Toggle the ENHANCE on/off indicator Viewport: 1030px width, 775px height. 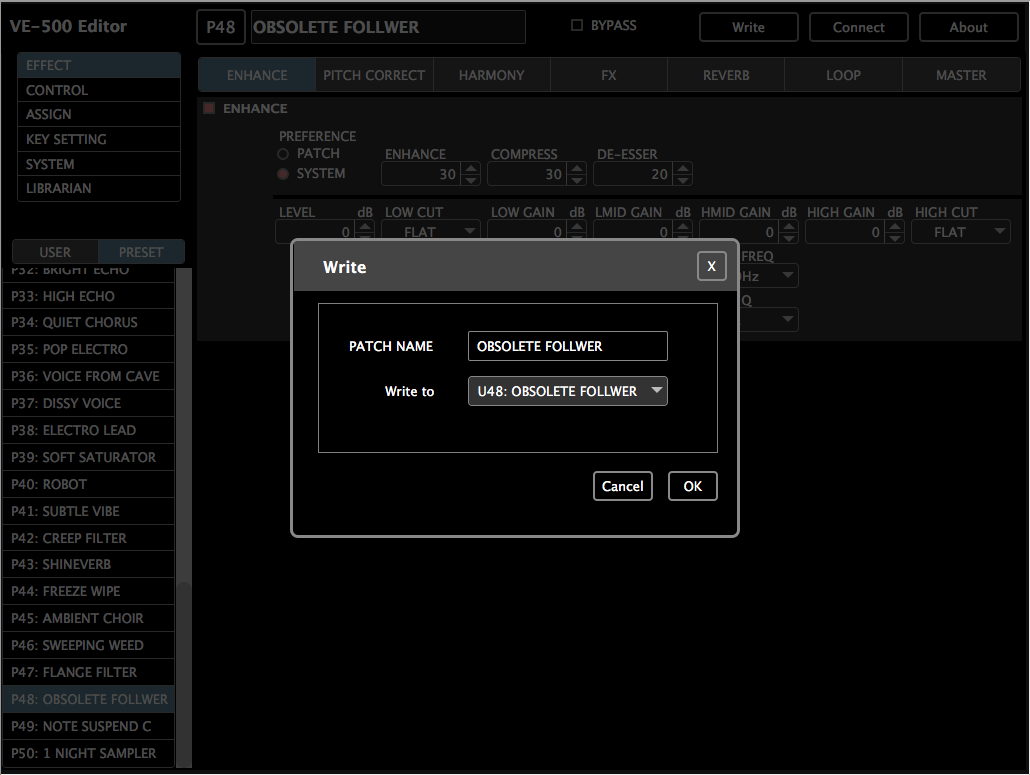(209, 108)
